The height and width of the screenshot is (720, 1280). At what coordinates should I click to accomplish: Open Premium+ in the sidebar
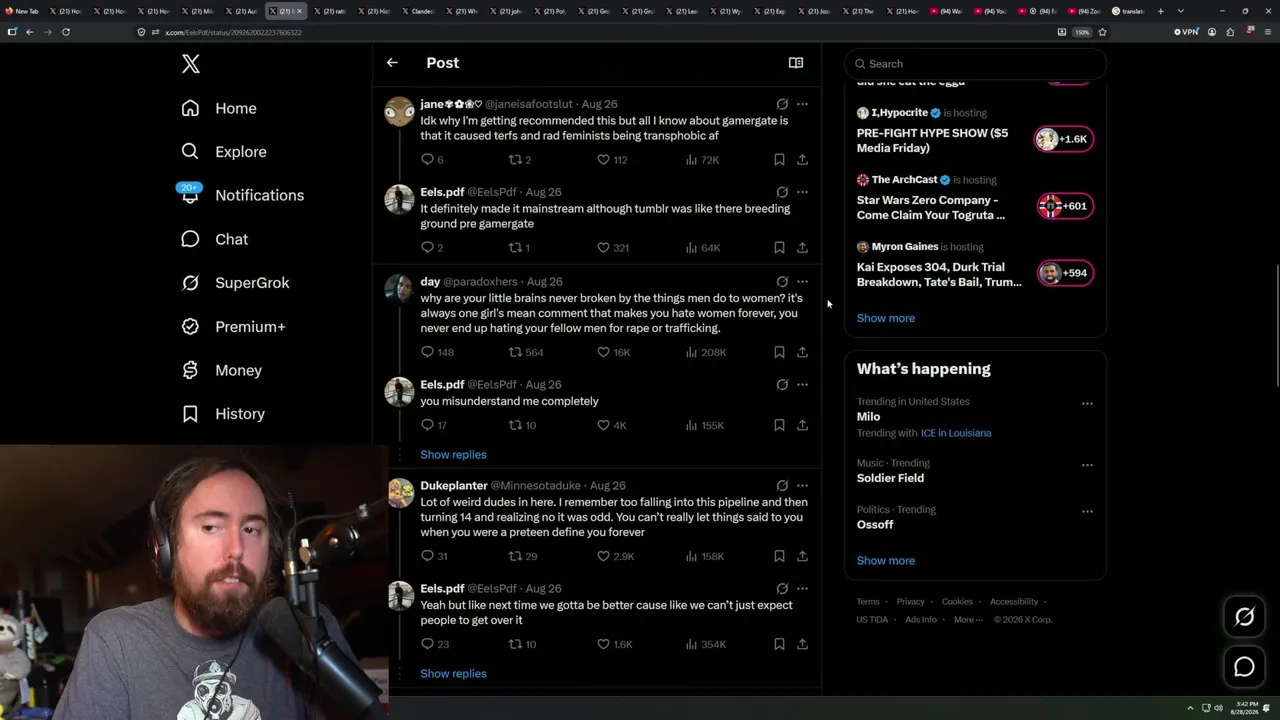[x=234, y=327]
